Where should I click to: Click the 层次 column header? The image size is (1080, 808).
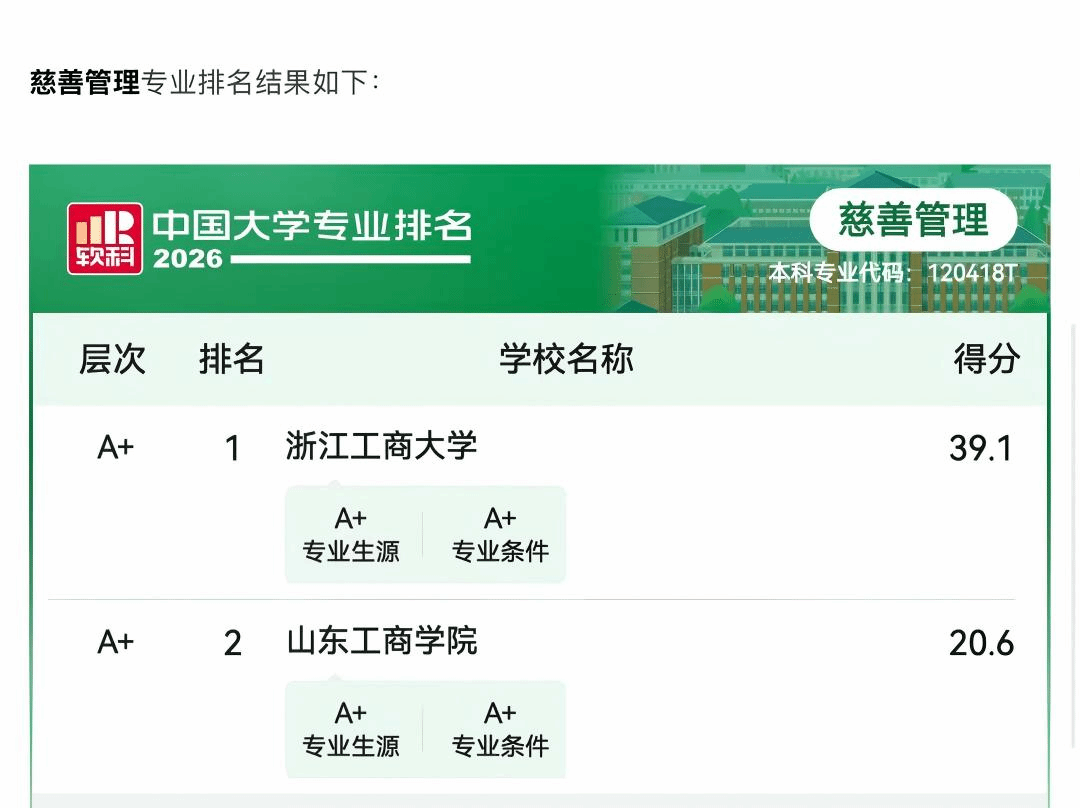(112, 359)
